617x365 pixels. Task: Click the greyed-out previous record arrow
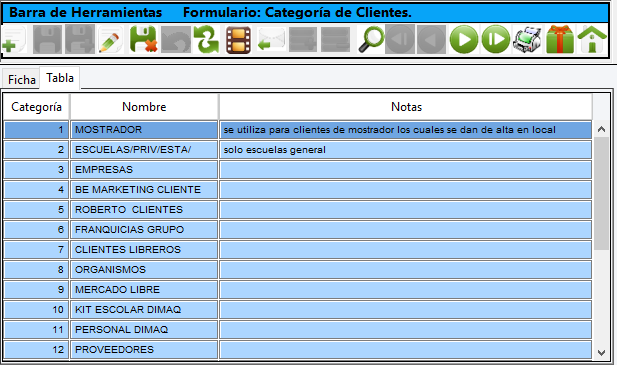click(431, 39)
